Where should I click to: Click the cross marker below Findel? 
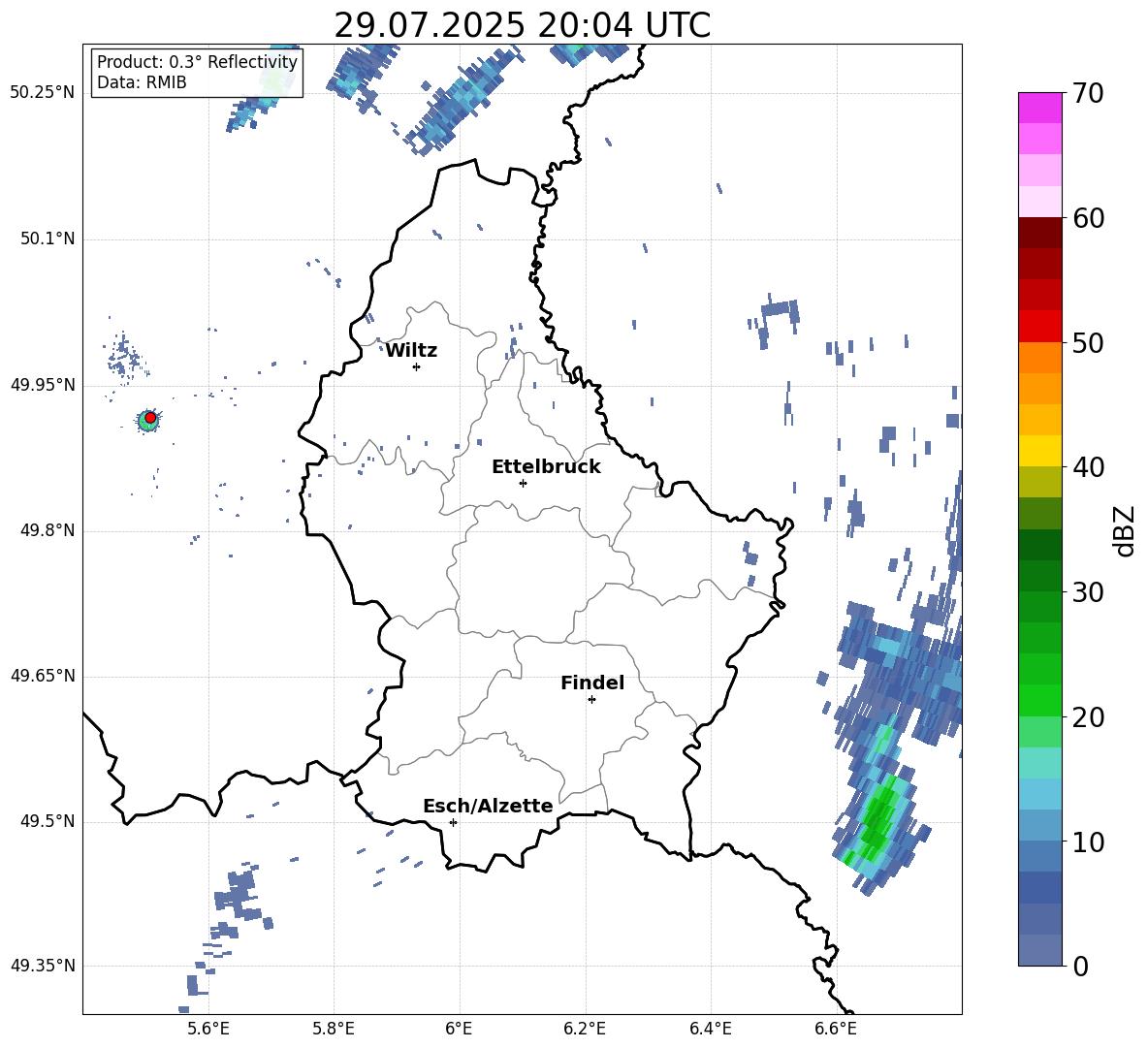click(x=591, y=700)
